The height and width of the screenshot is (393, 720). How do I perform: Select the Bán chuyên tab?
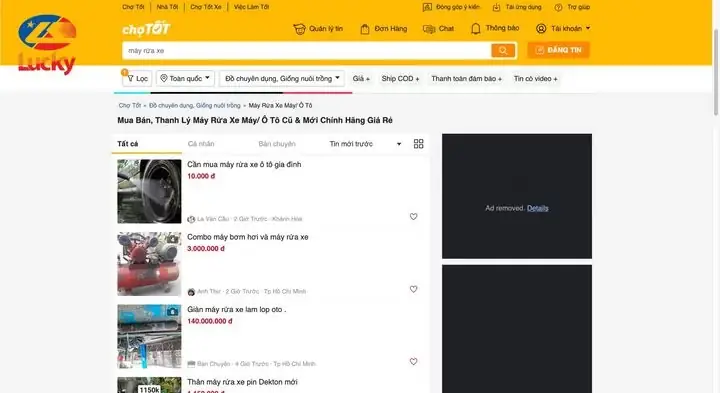click(277, 144)
